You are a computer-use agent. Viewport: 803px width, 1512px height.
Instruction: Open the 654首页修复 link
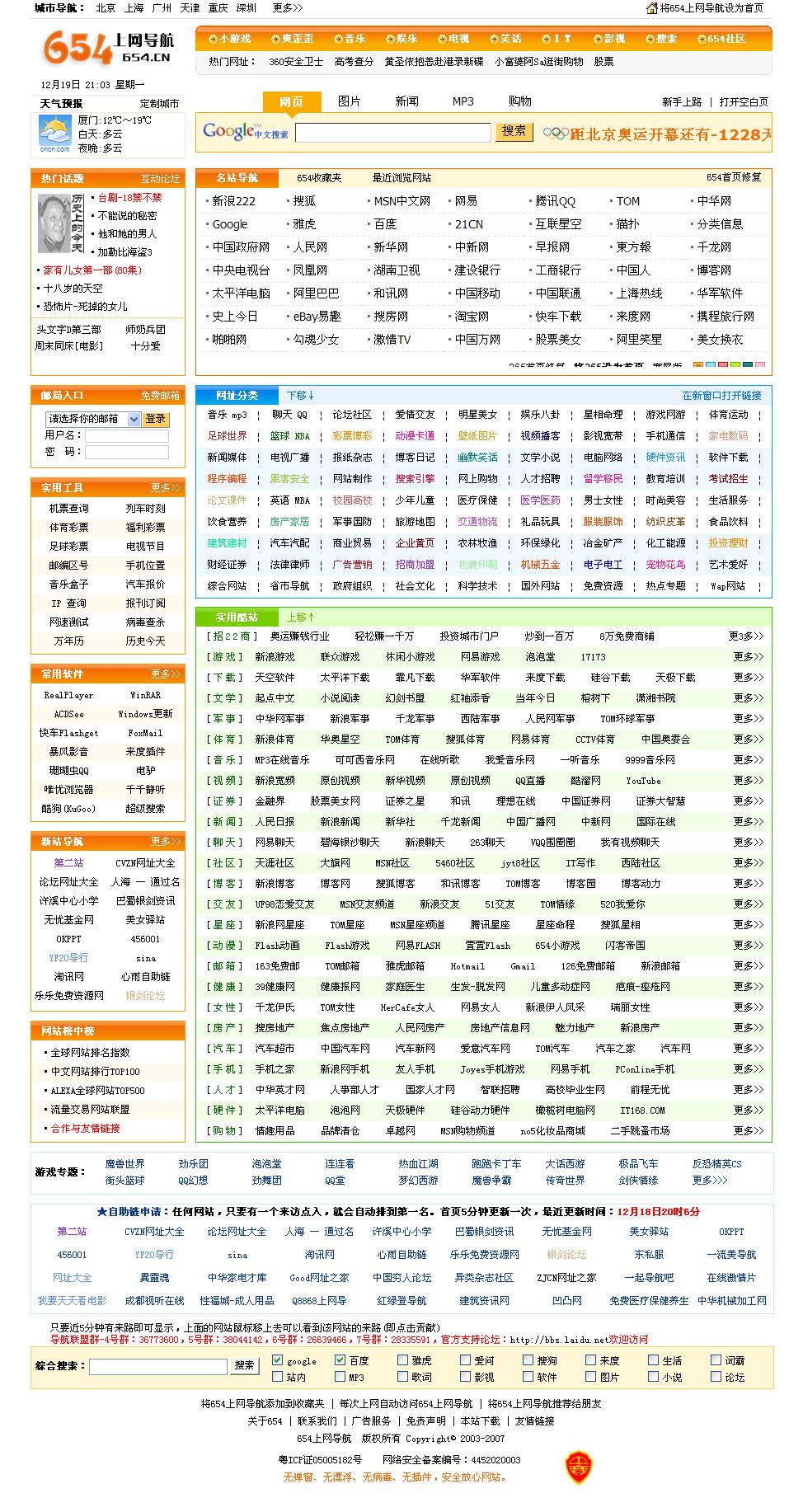[x=734, y=177]
